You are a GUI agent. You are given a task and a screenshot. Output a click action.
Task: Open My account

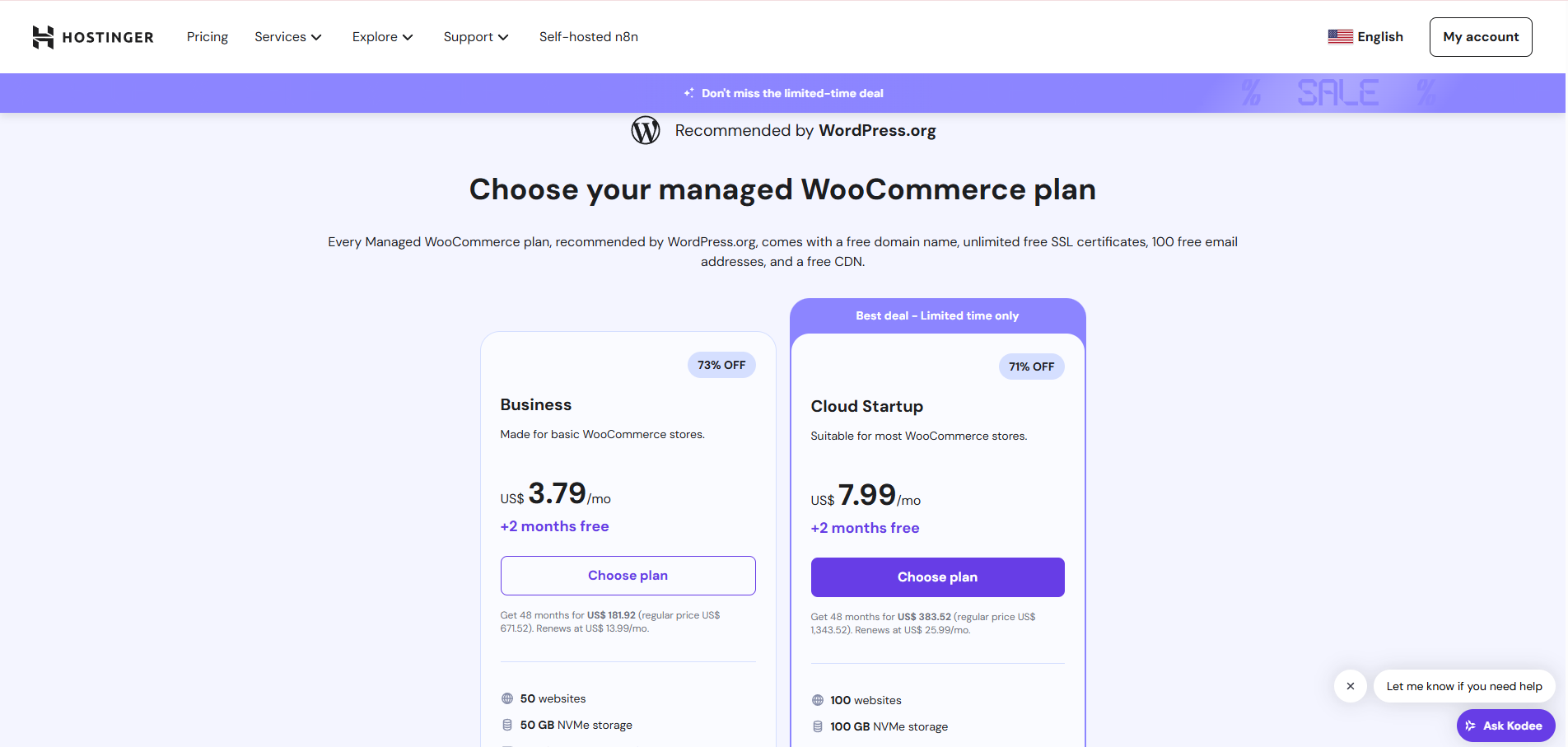point(1481,37)
